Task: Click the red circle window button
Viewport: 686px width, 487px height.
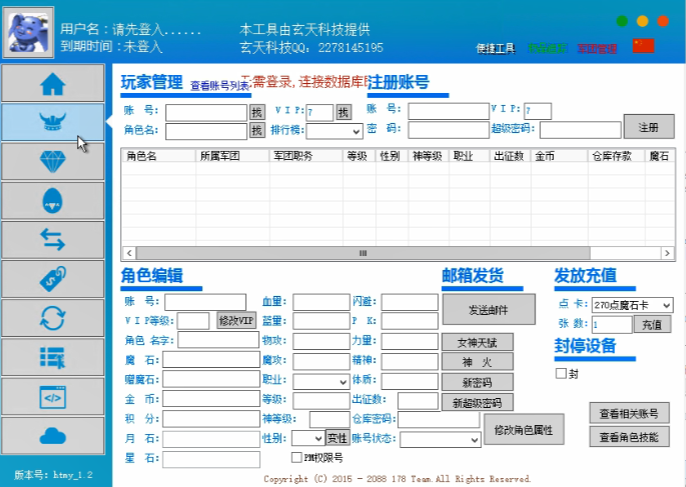Action: (x=663, y=21)
